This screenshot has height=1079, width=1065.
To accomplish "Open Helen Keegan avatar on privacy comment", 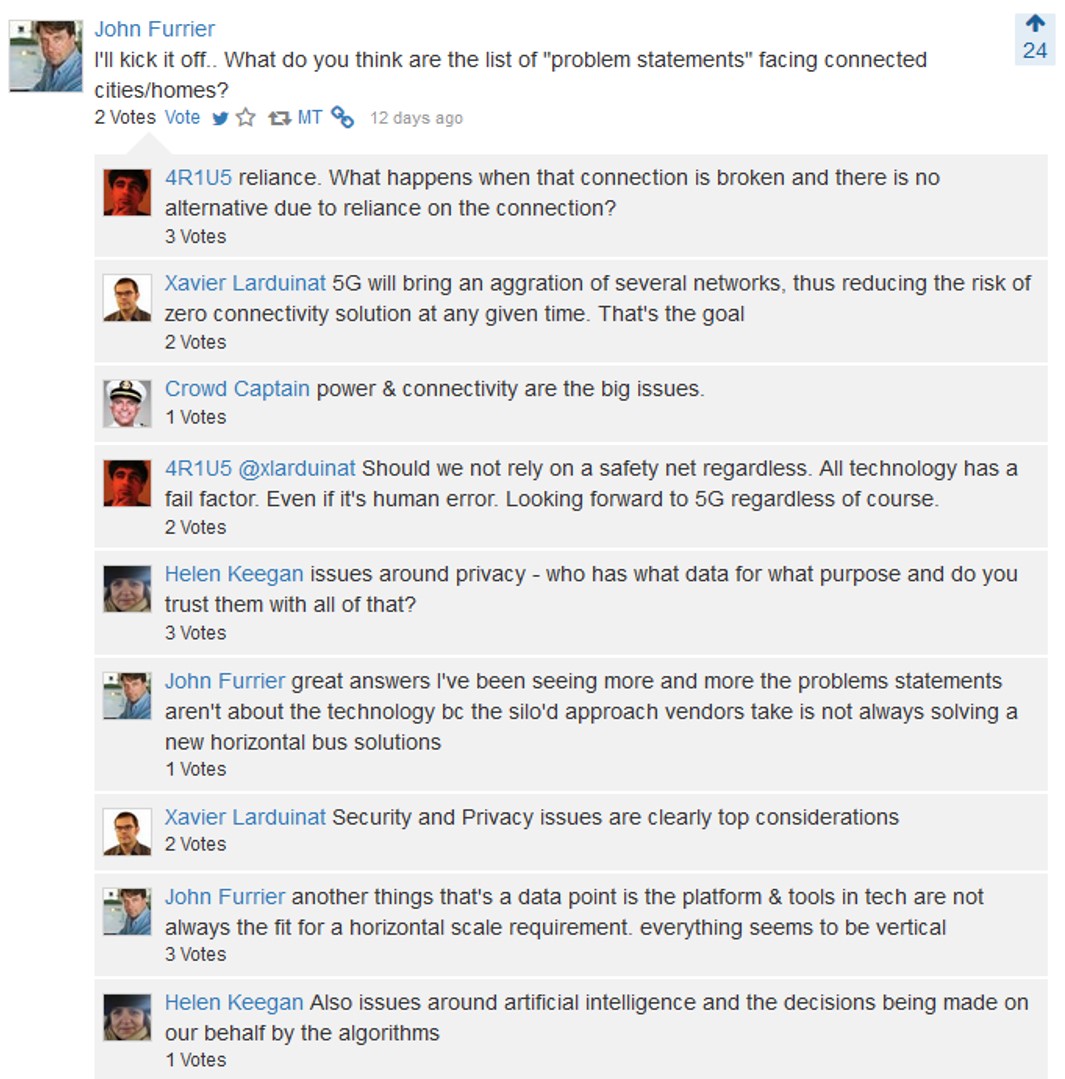I will (127, 589).
